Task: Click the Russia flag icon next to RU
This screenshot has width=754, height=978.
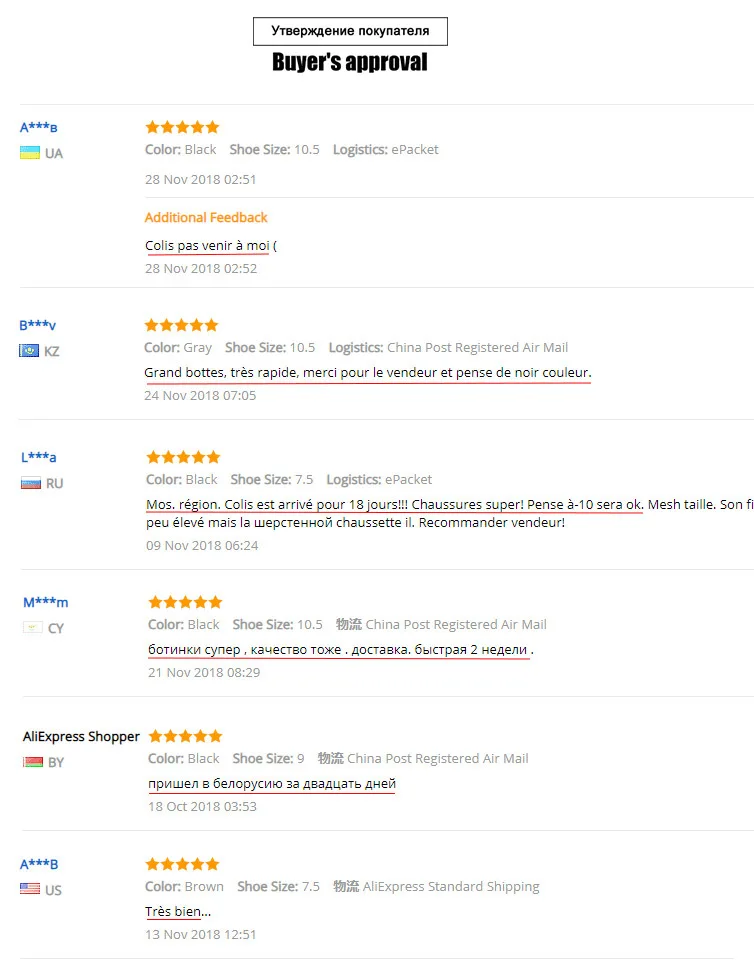Action: [x=31, y=483]
